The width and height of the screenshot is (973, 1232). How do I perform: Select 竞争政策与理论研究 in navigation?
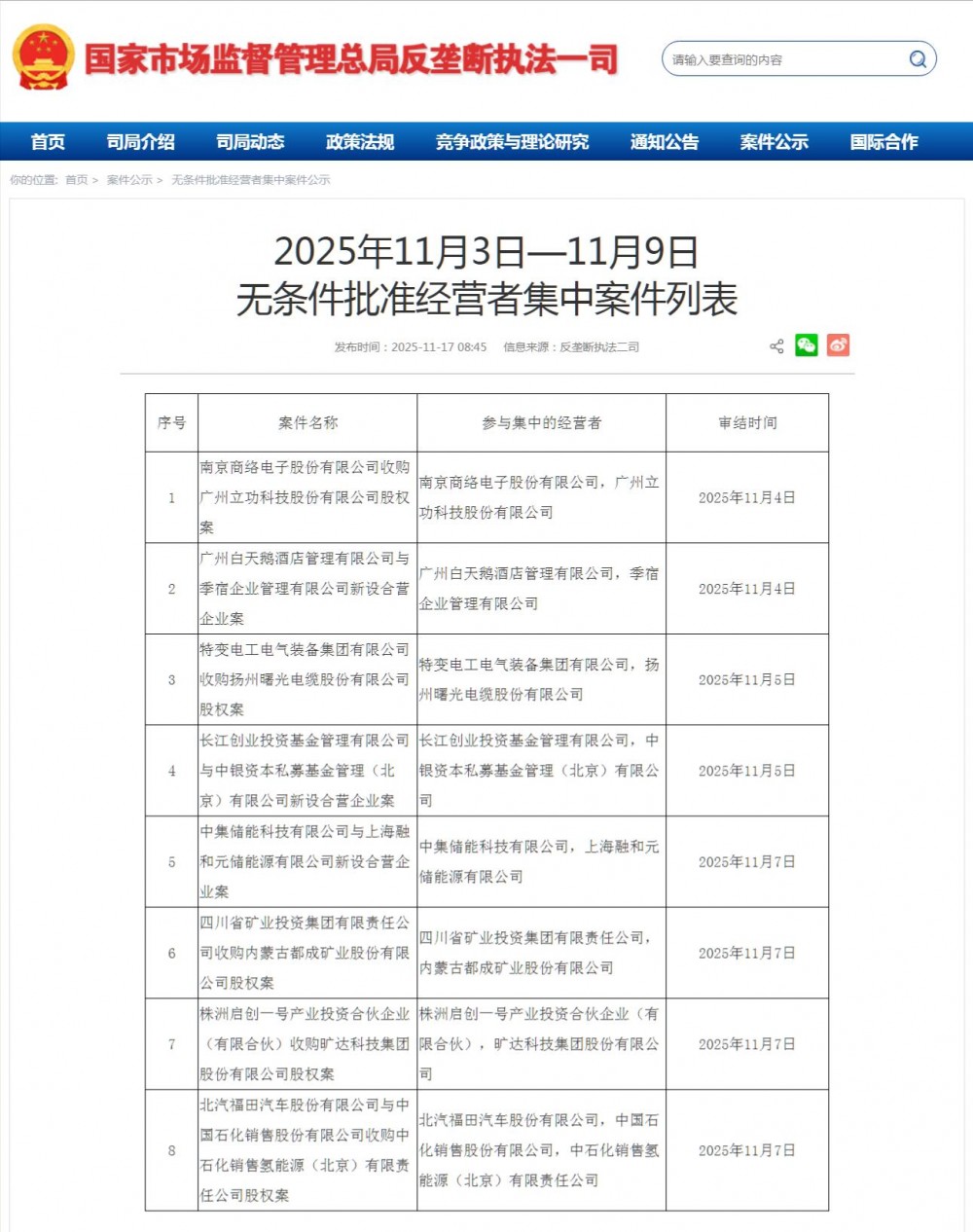click(512, 142)
